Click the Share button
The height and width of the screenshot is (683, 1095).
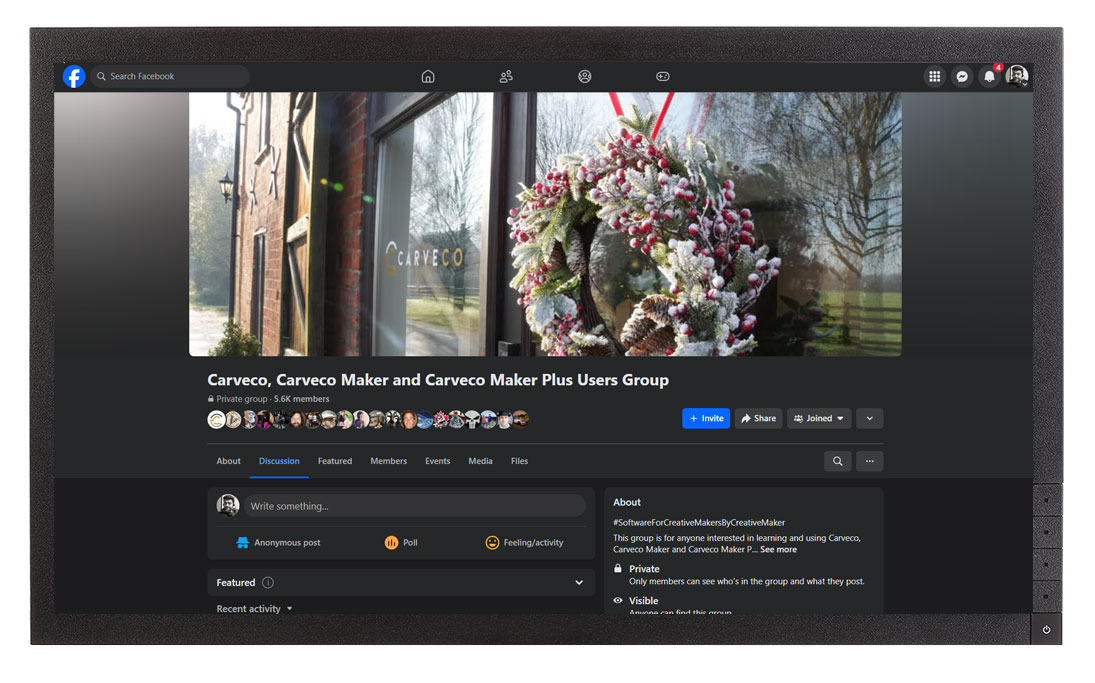tap(758, 418)
